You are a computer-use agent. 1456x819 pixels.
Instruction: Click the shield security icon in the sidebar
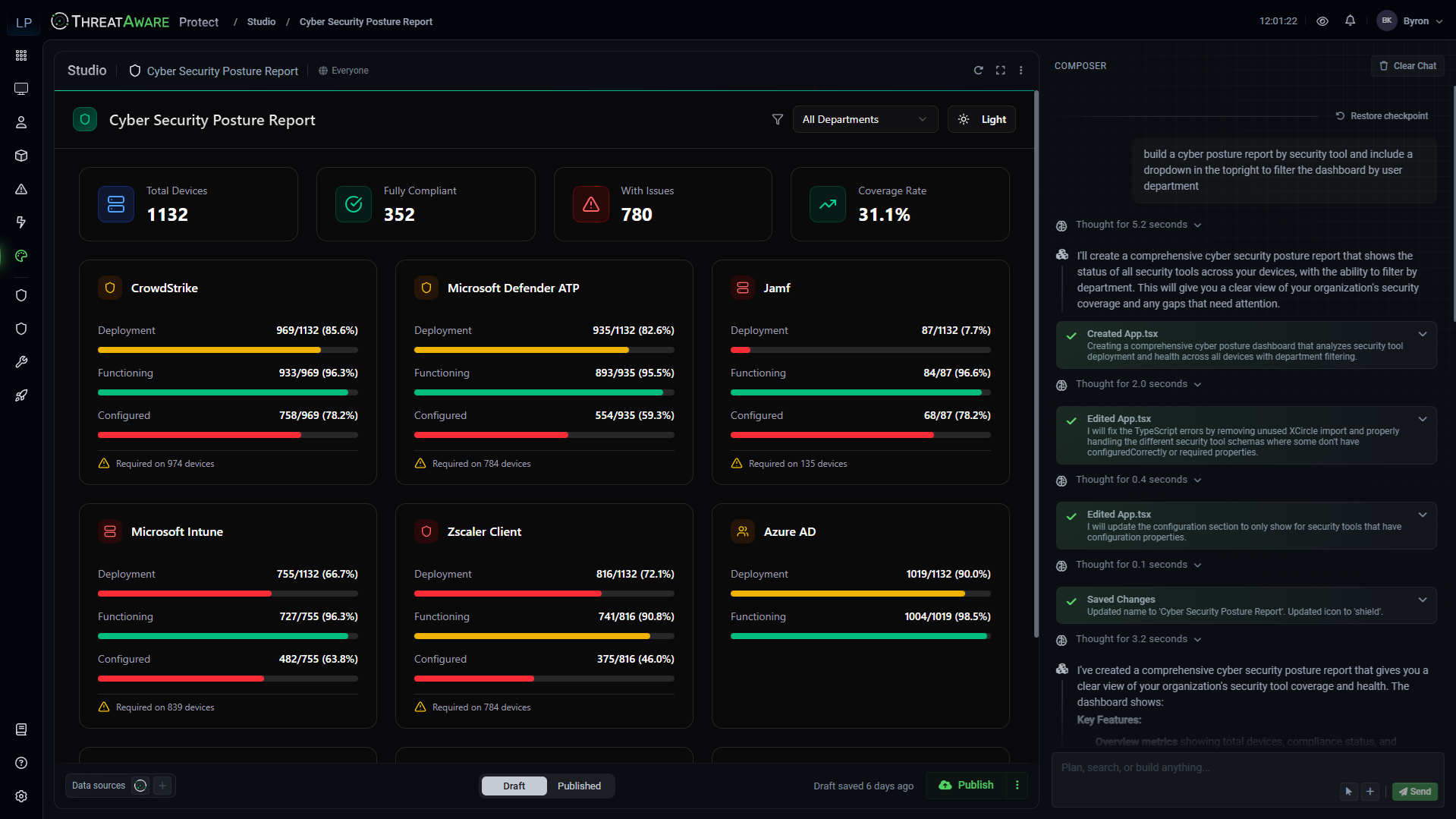tap(21, 295)
